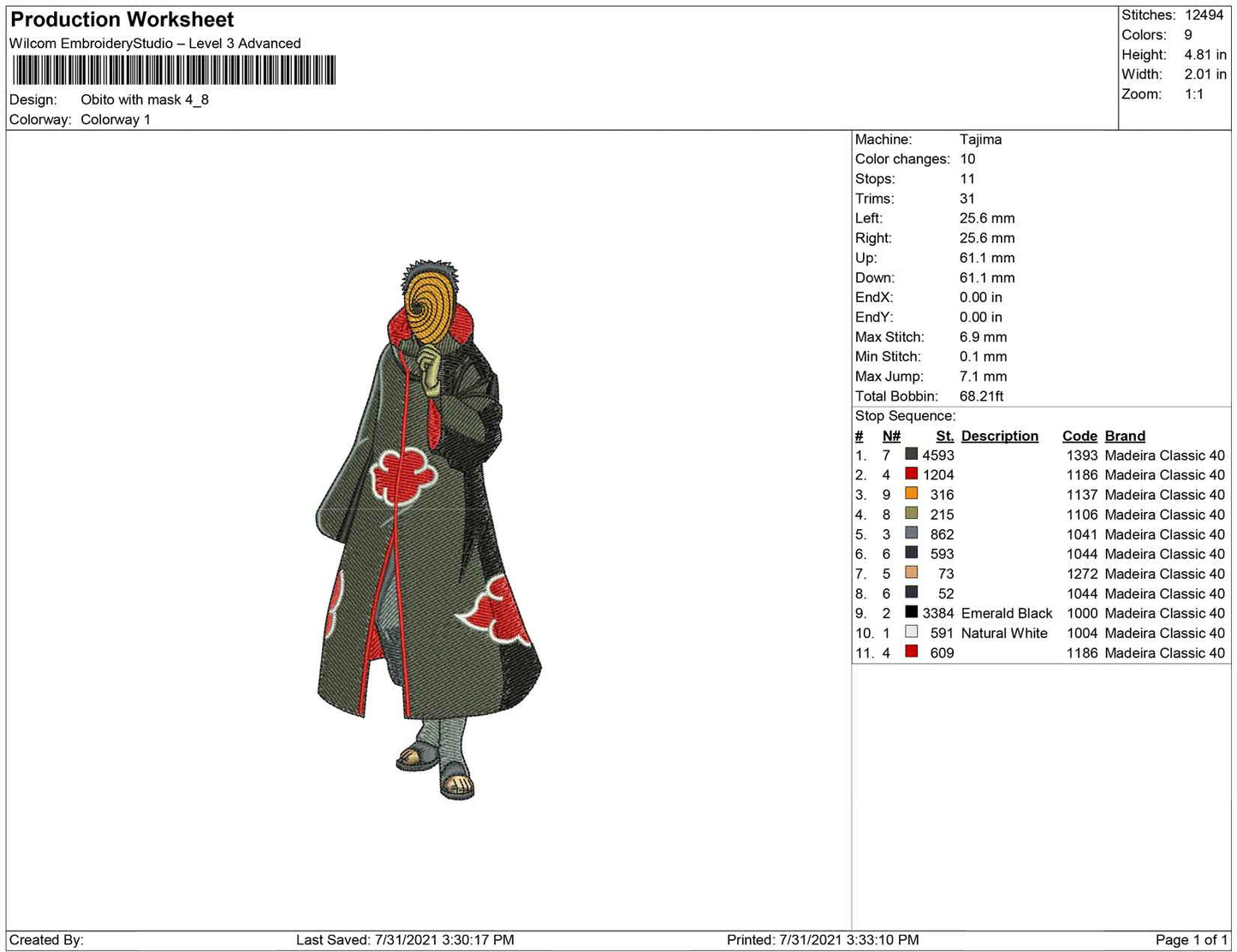Click the Colors value 9
Image resolution: width=1237 pixels, height=952 pixels.
(x=1188, y=35)
